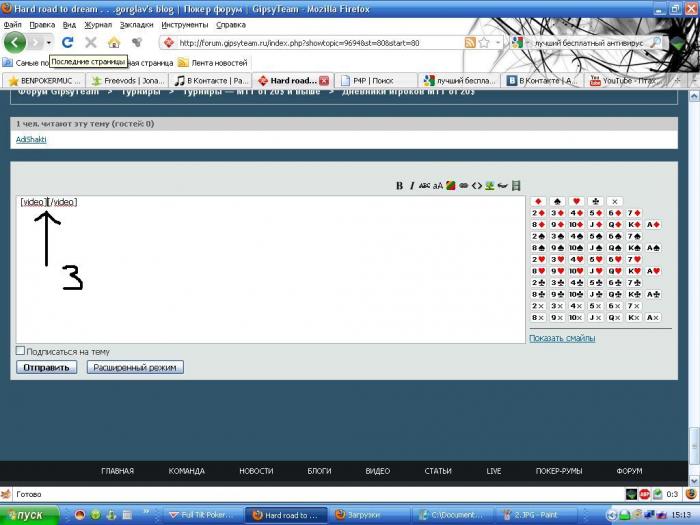Open the search engine chooser dropdown
700x525 pixels.
[x=527, y=43]
